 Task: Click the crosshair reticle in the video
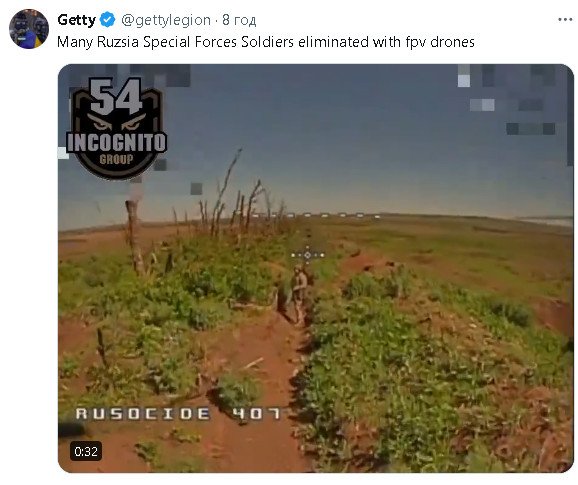pyautogui.click(x=307, y=255)
